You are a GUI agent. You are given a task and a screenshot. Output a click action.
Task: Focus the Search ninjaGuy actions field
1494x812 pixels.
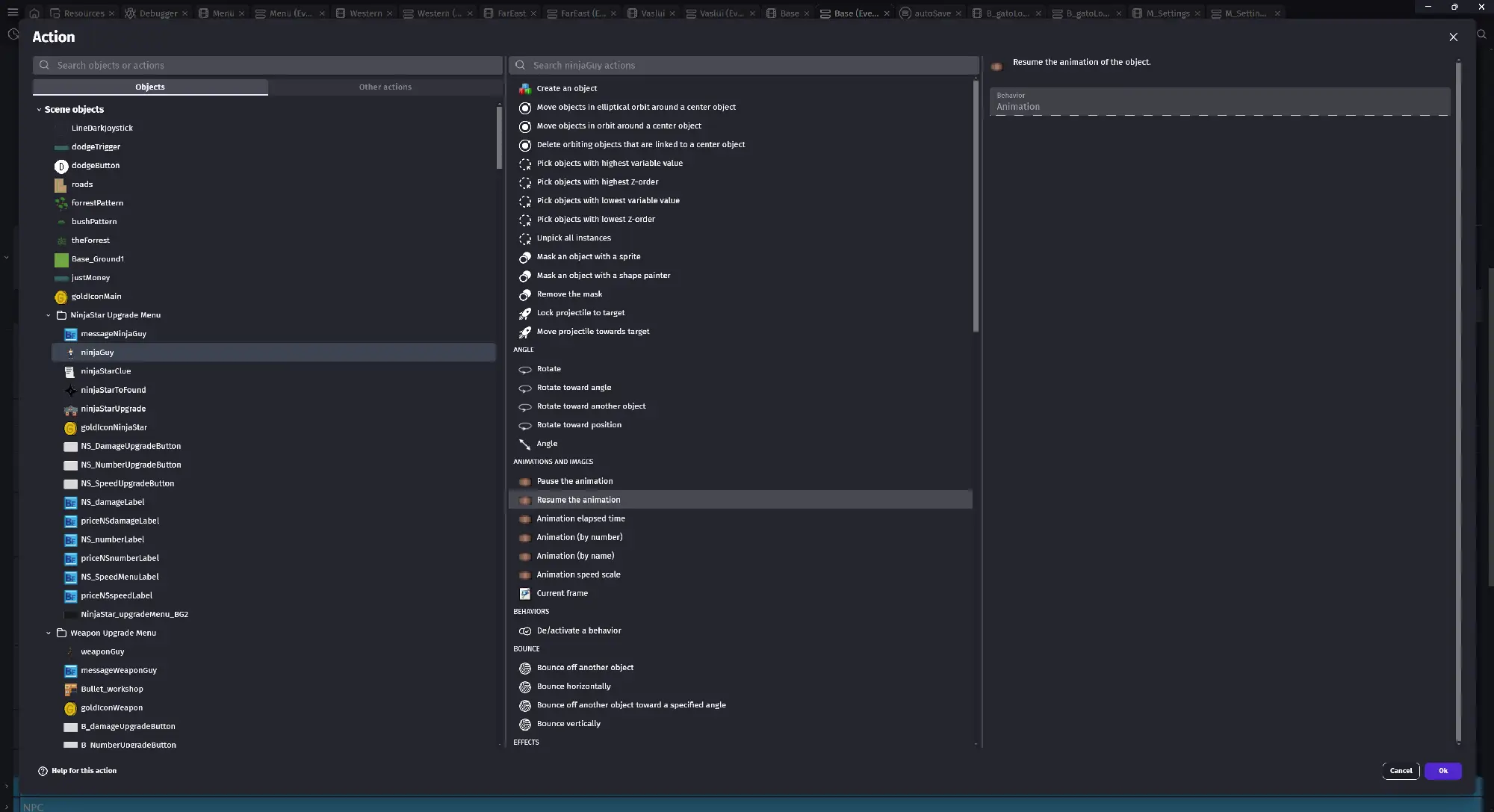point(743,66)
